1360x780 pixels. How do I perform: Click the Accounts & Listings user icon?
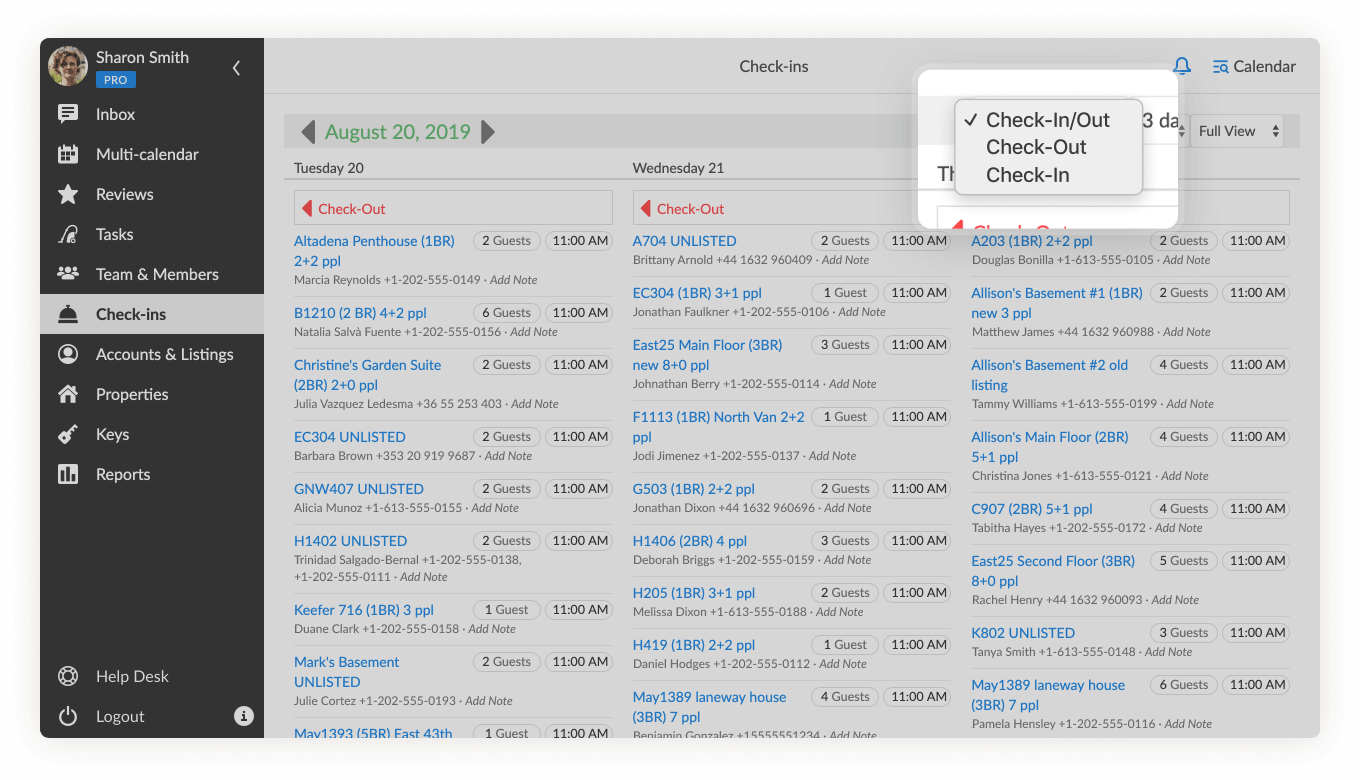pos(68,354)
